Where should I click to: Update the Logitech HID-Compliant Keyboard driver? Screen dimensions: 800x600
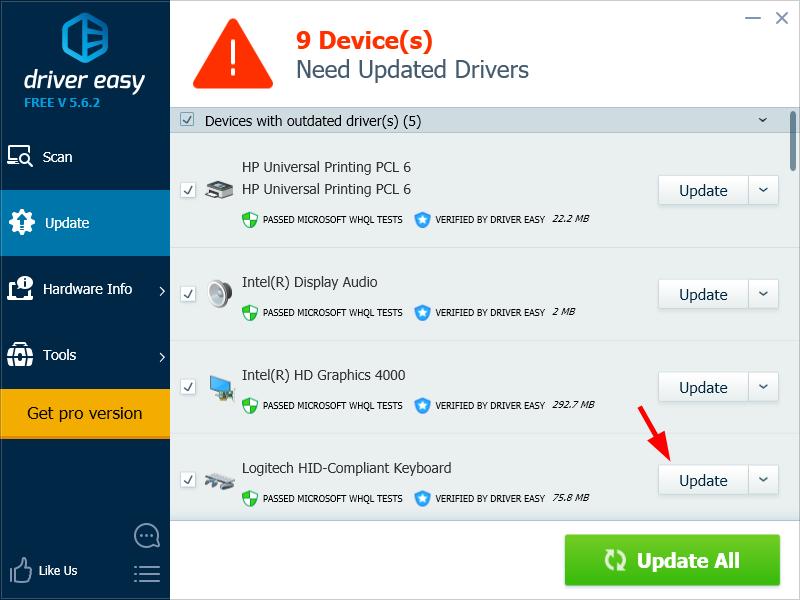703,480
